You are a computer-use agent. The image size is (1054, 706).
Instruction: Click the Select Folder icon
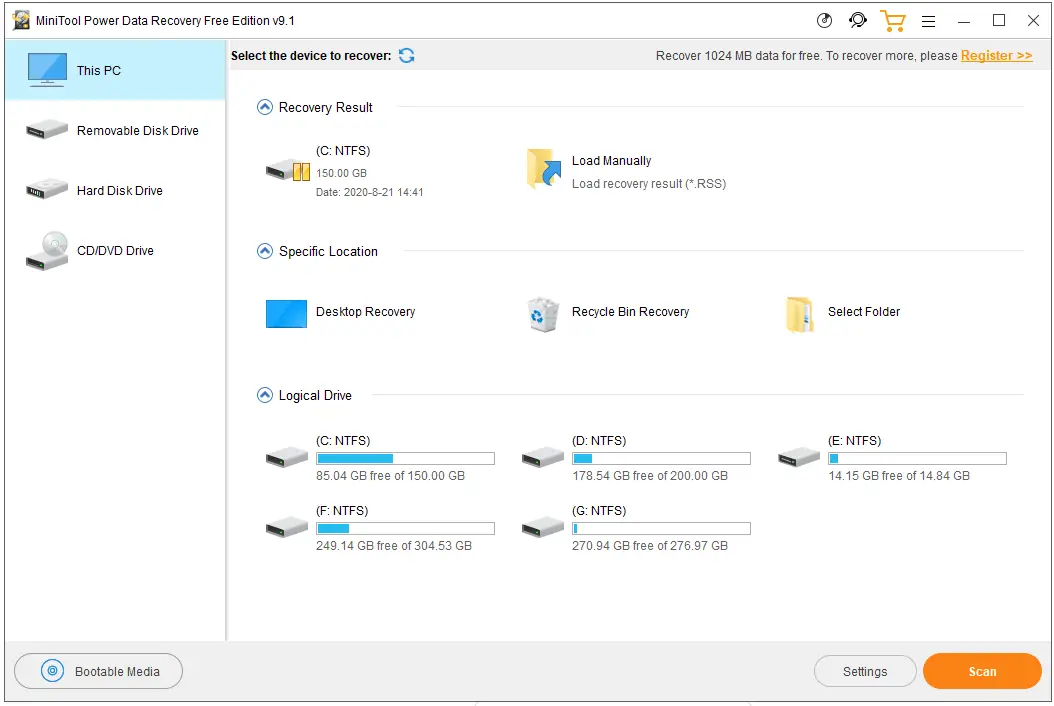(x=799, y=314)
